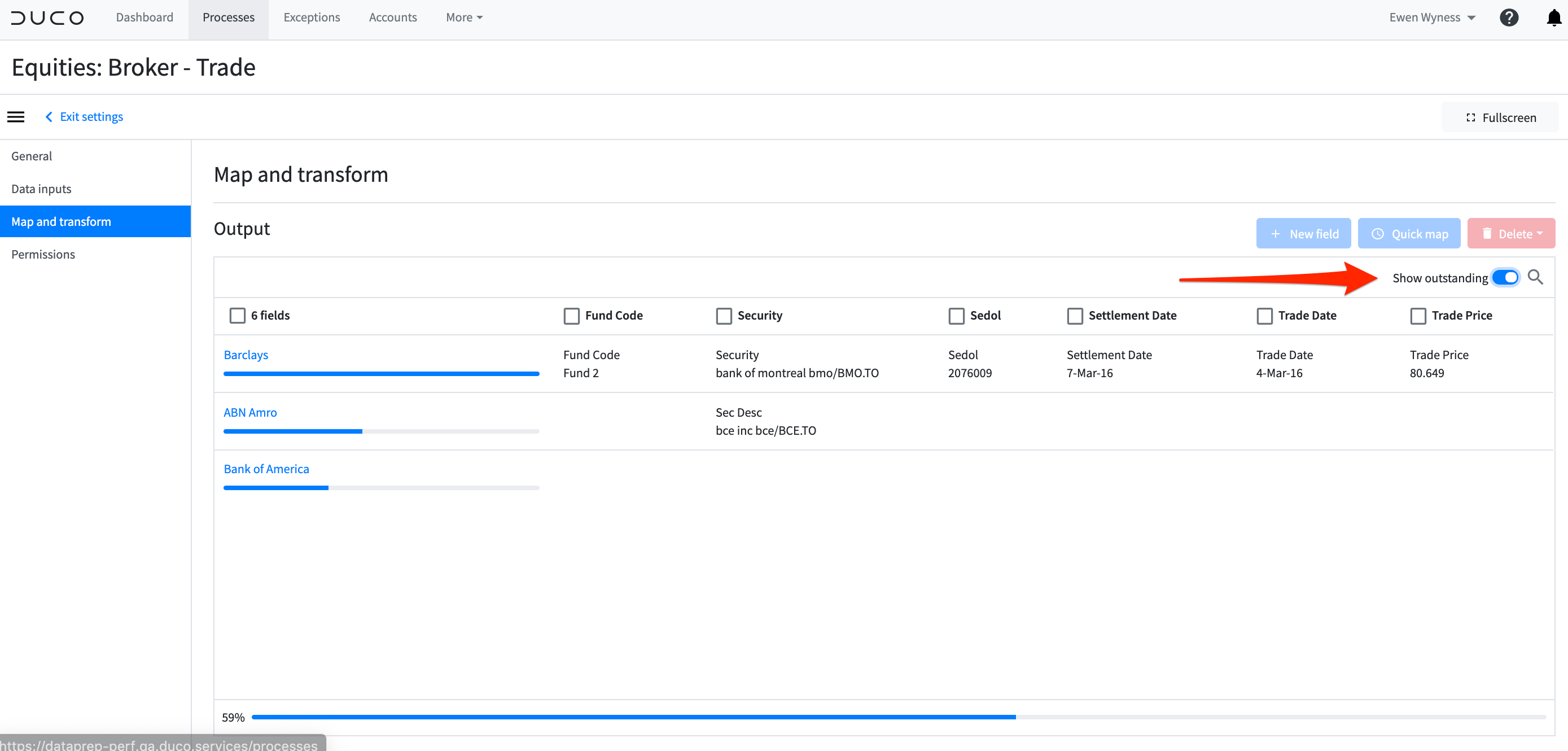Click the Barclays link
1568x751 pixels.
pos(246,355)
